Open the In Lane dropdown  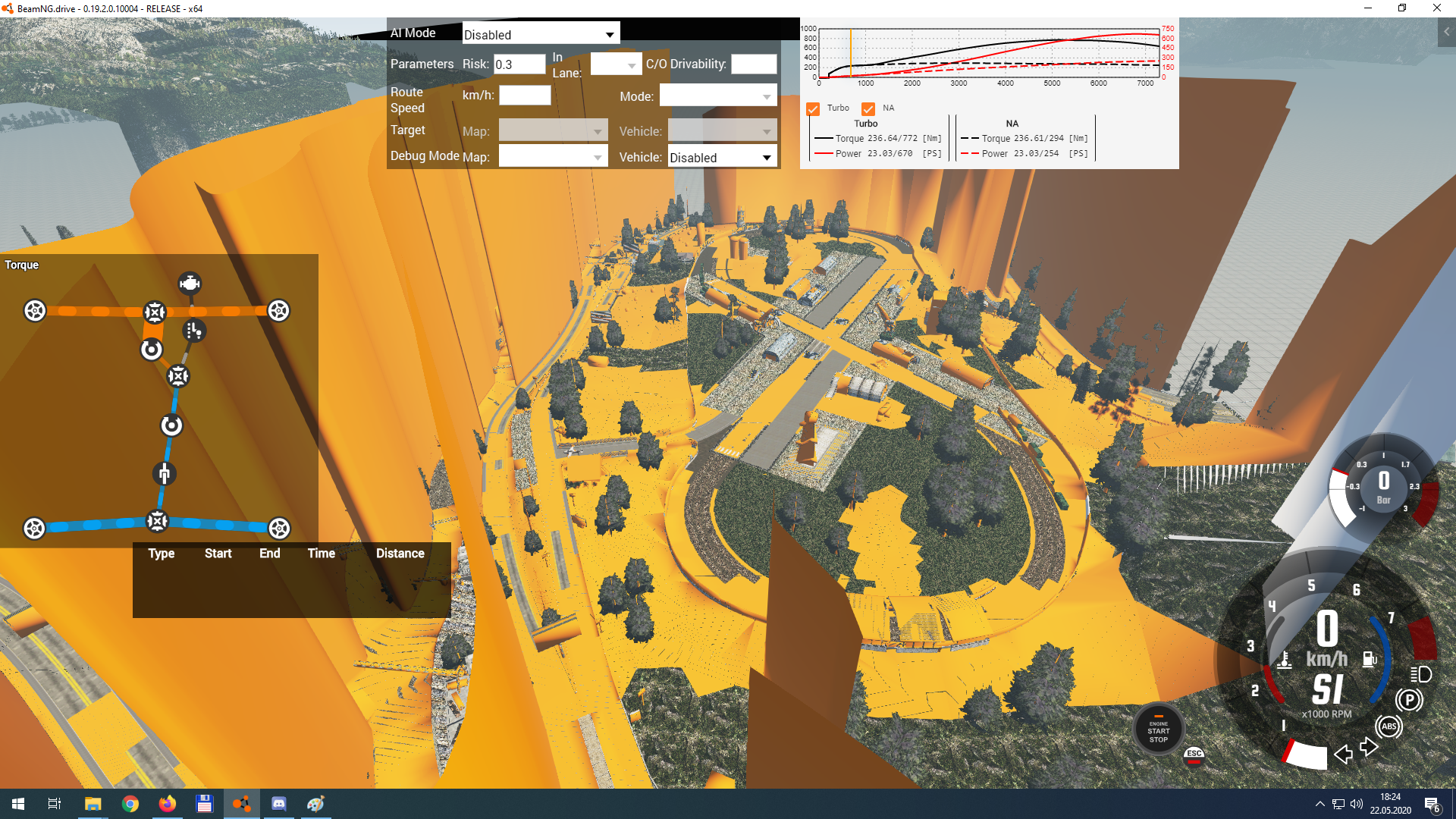tap(616, 64)
